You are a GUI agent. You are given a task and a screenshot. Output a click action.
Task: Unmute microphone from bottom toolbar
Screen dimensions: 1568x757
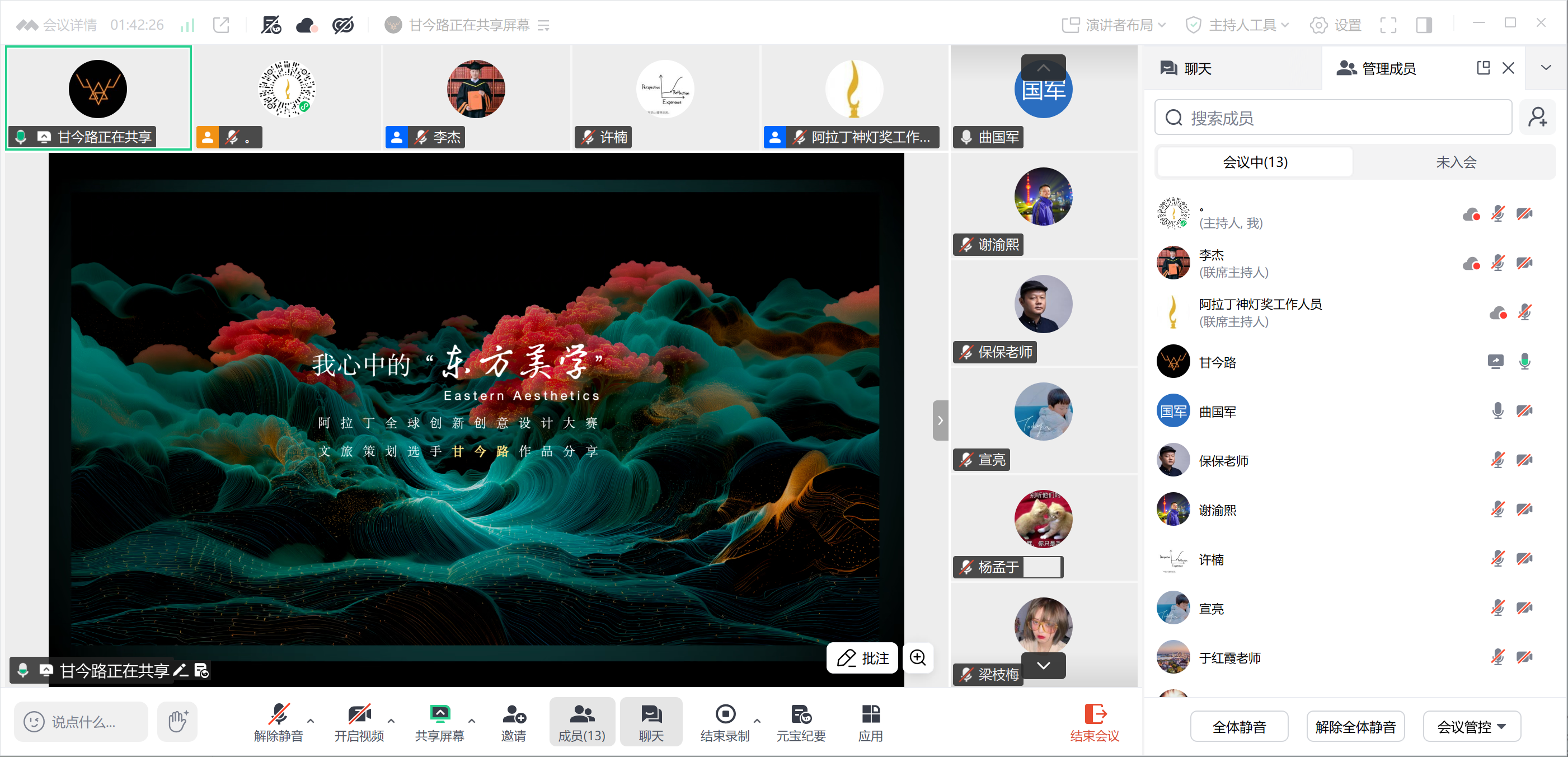point(278,723)
